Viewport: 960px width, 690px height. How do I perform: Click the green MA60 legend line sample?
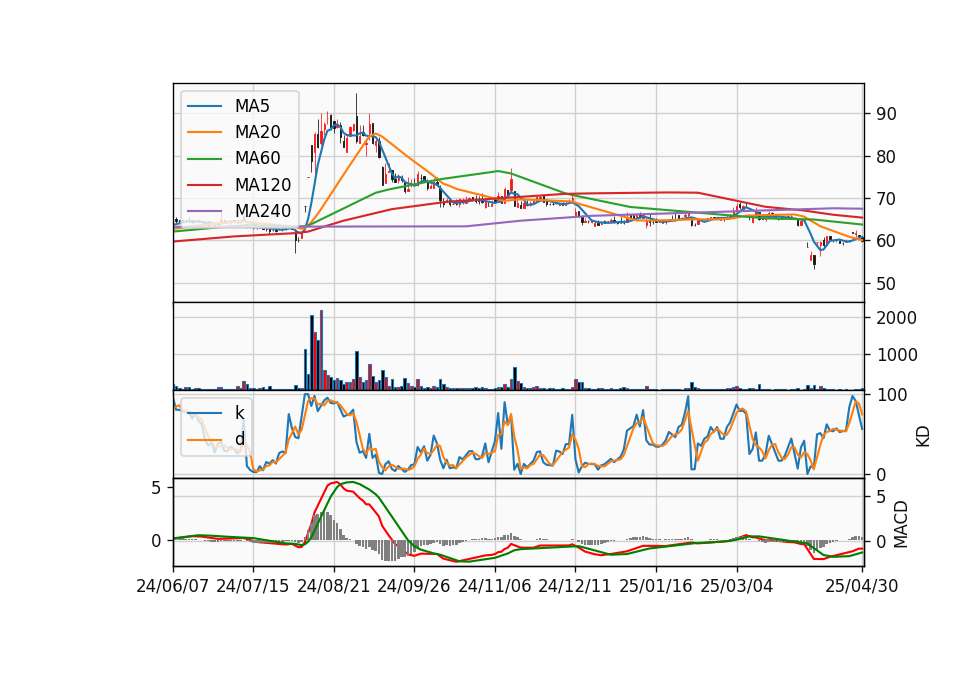[x=204, y=159]
